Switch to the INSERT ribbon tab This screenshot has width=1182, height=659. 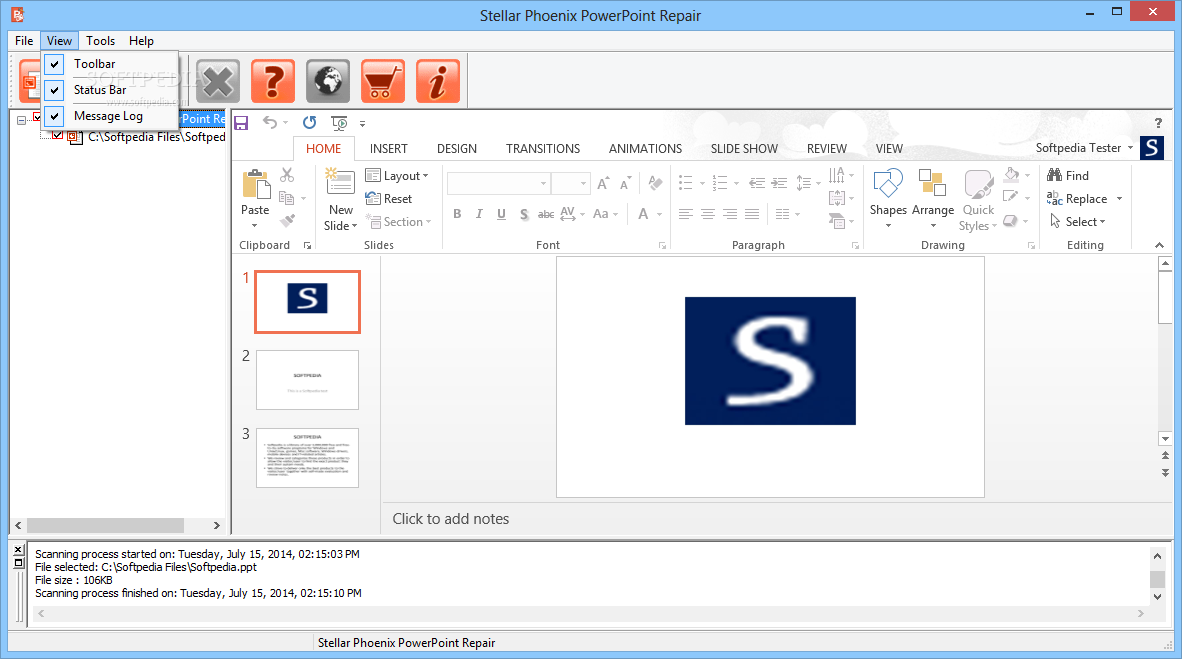pyautogui.click(x=388, y=149)
